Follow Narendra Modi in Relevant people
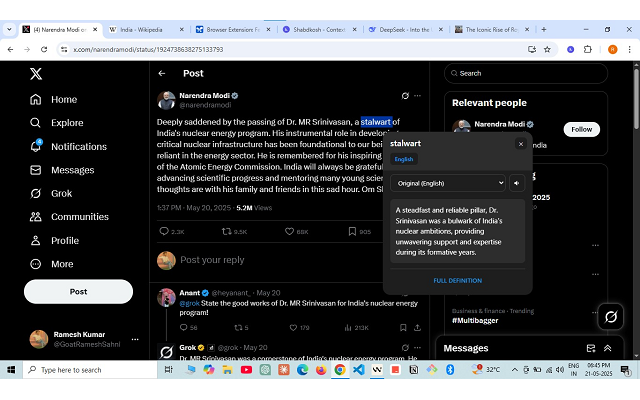Viewport: 640px width, 400px height. pyautogui.click(x=582, y=129)
